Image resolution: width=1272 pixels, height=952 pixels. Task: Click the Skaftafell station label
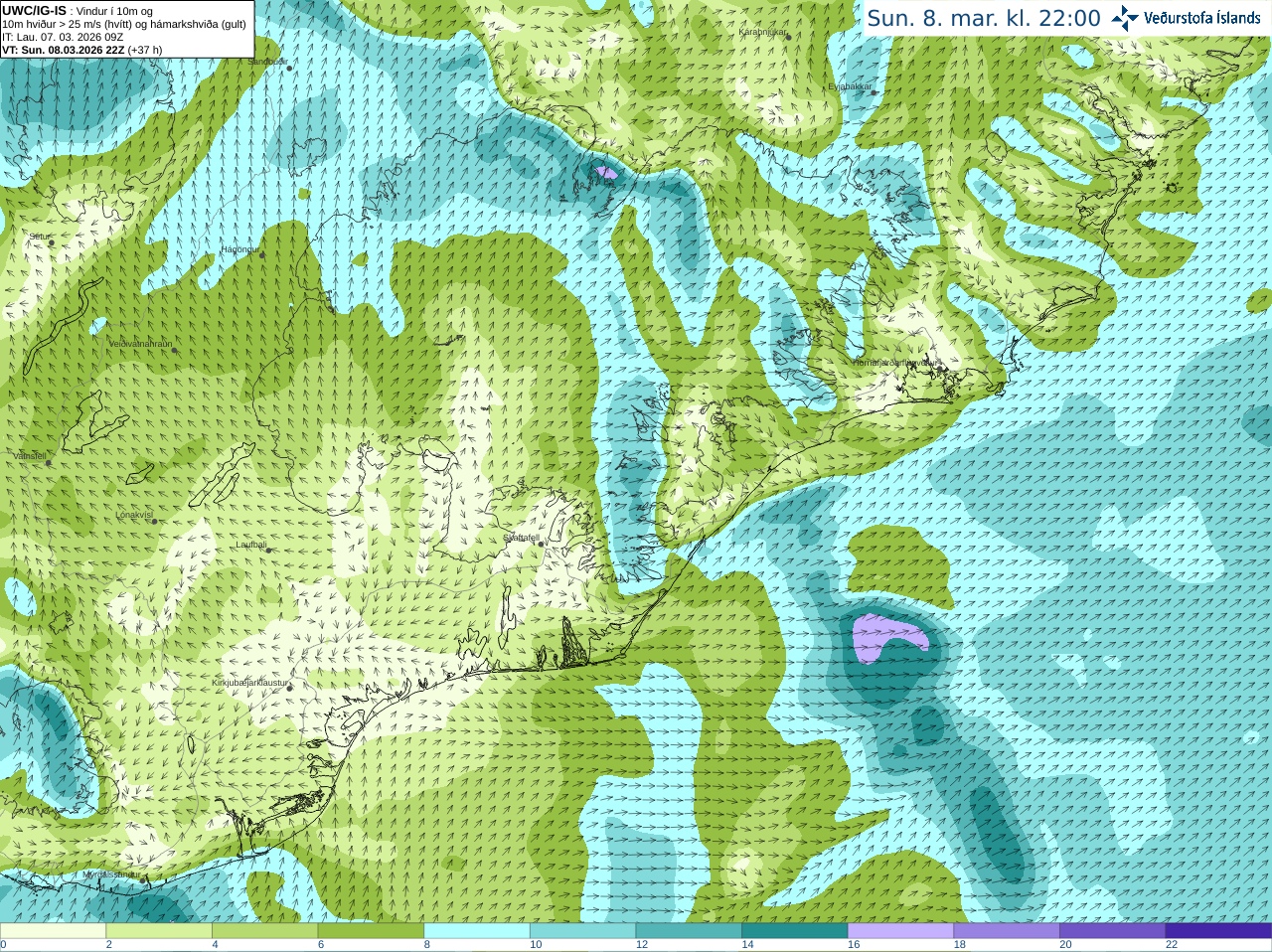520,538
